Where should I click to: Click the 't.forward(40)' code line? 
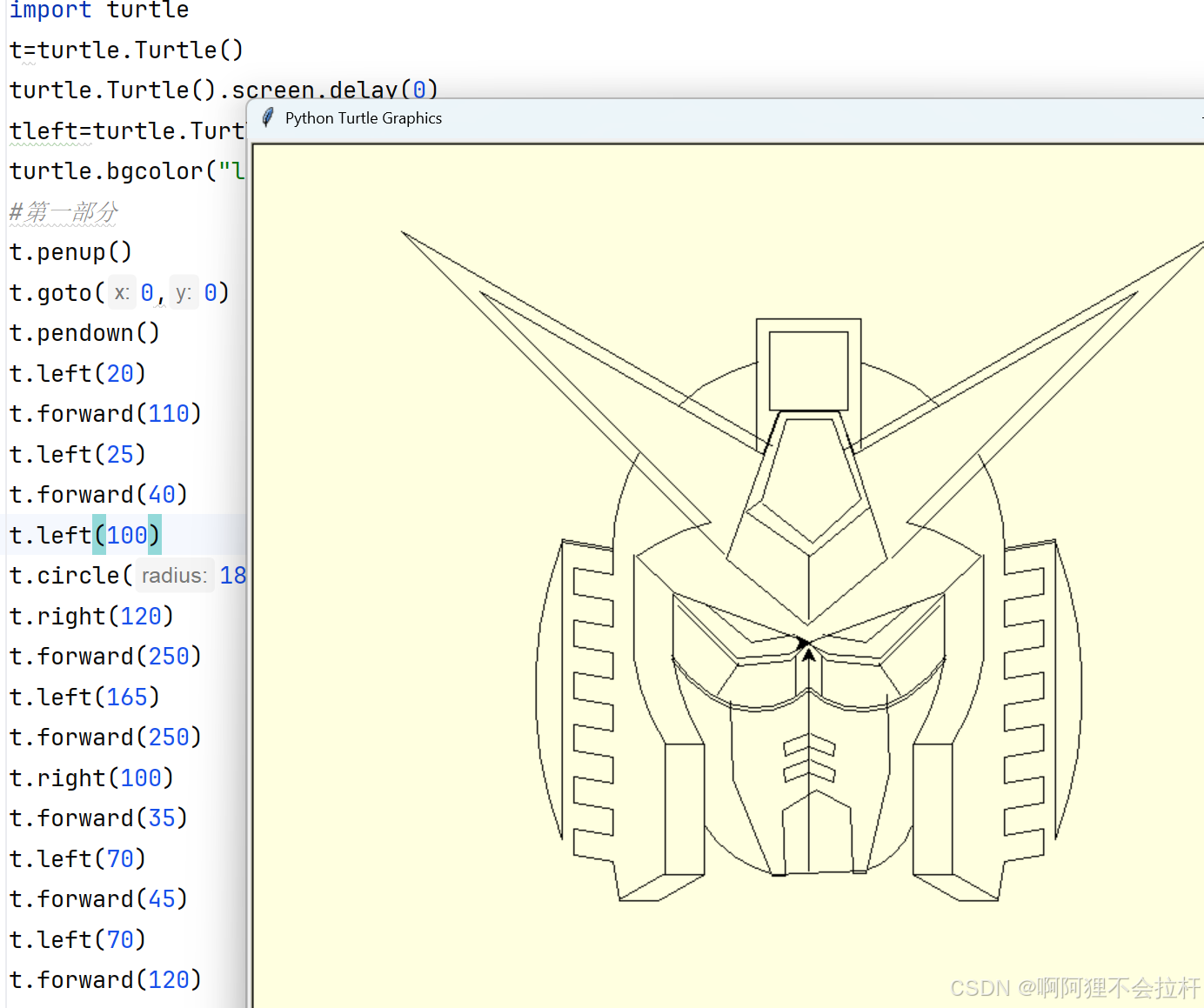[98, 495]
